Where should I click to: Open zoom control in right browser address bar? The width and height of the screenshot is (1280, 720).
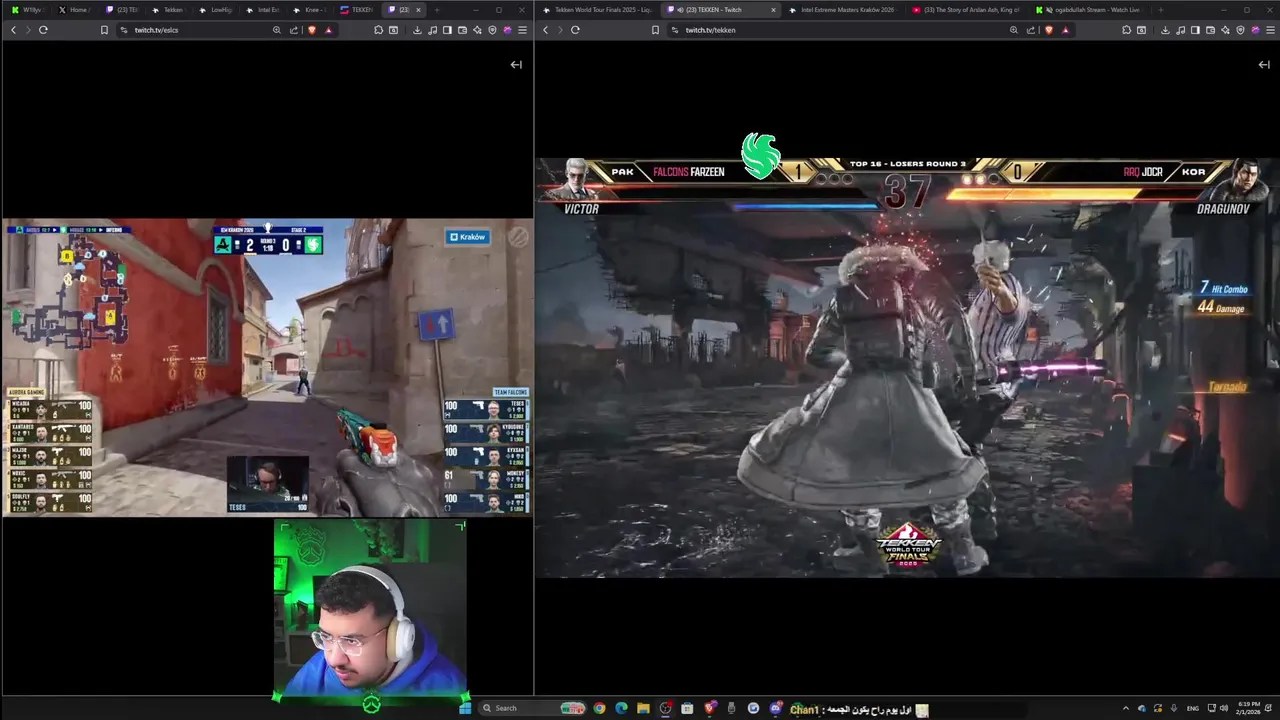pos(1014,30)
